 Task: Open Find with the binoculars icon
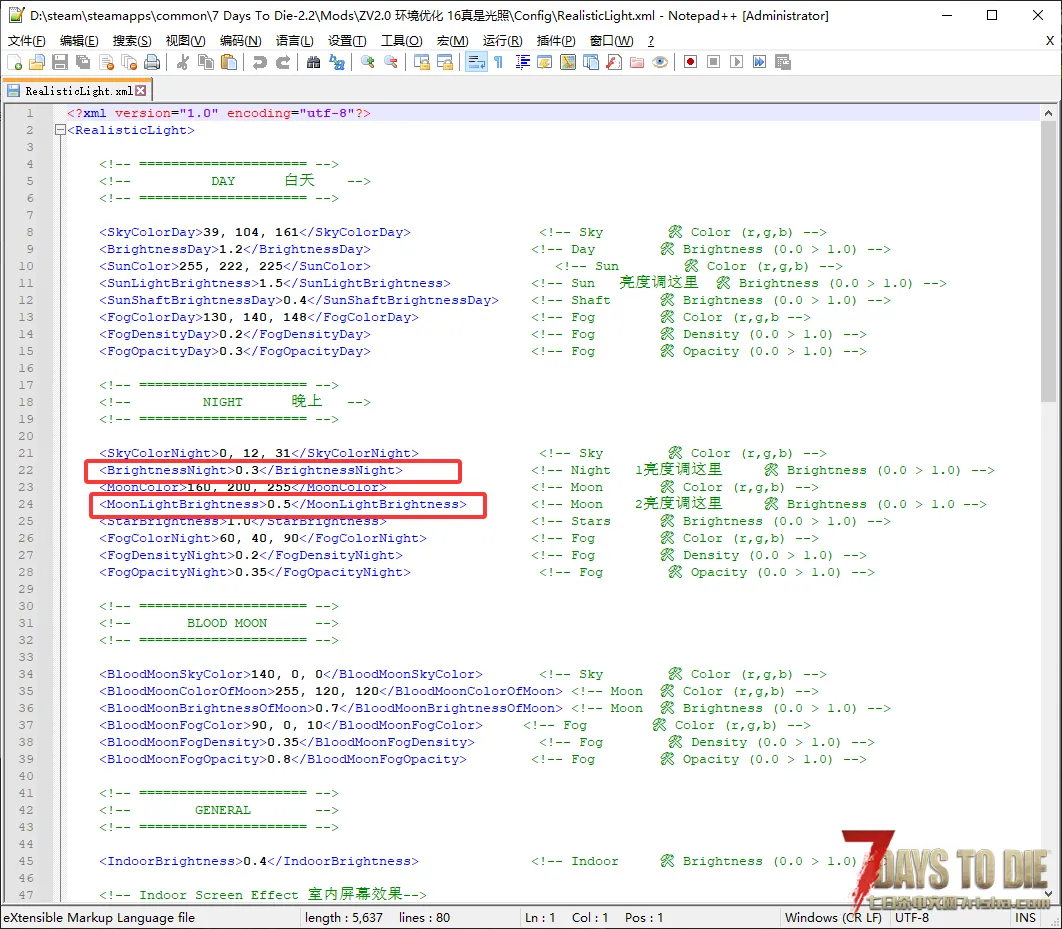click(x=314, y=62)
